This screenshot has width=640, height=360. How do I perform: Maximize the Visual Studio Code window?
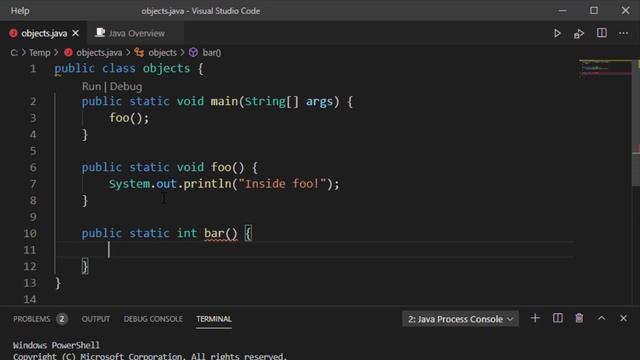pos(594,10)
